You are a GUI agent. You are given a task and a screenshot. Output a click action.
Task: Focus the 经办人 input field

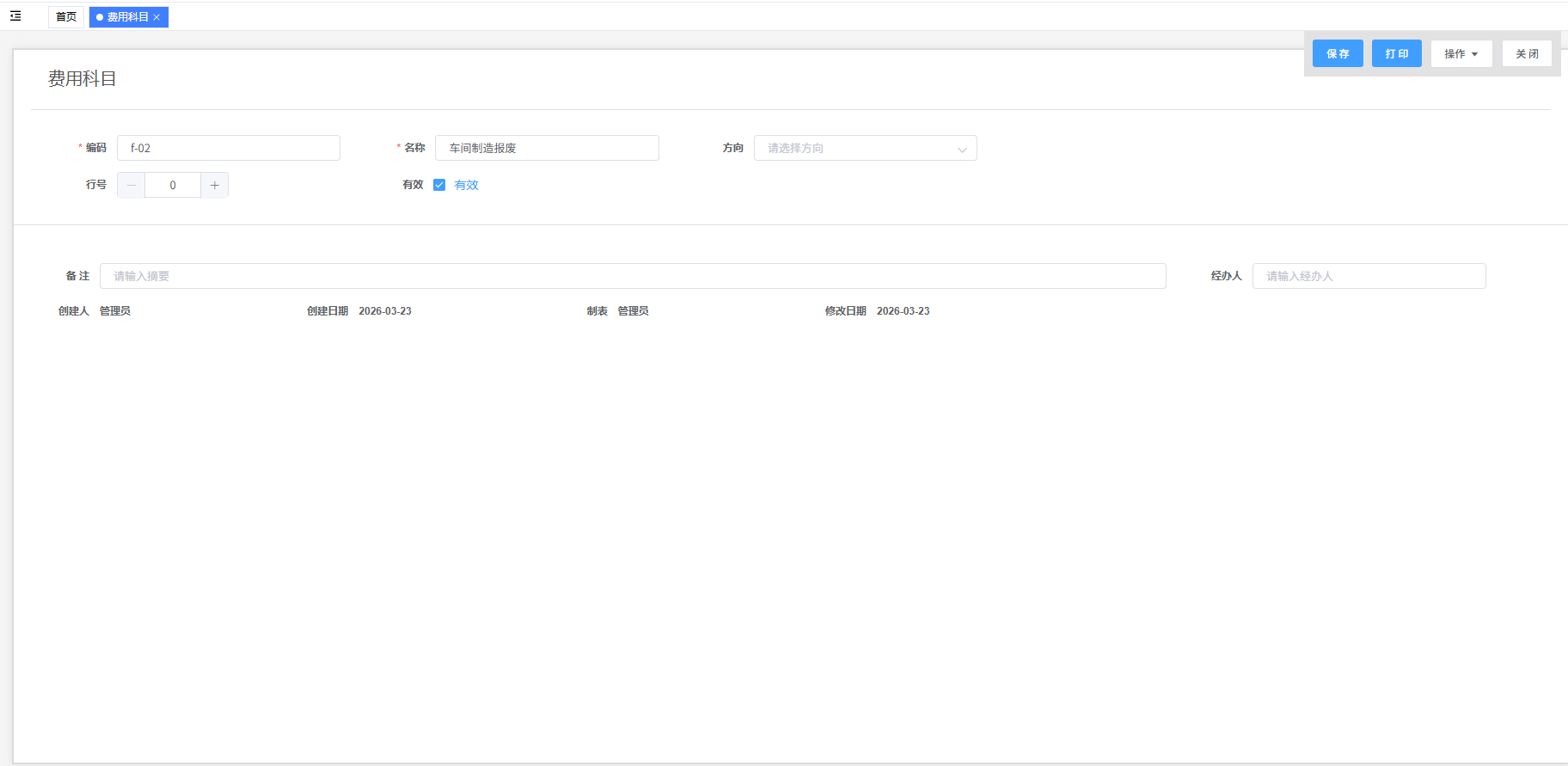tap(1369, 276)
